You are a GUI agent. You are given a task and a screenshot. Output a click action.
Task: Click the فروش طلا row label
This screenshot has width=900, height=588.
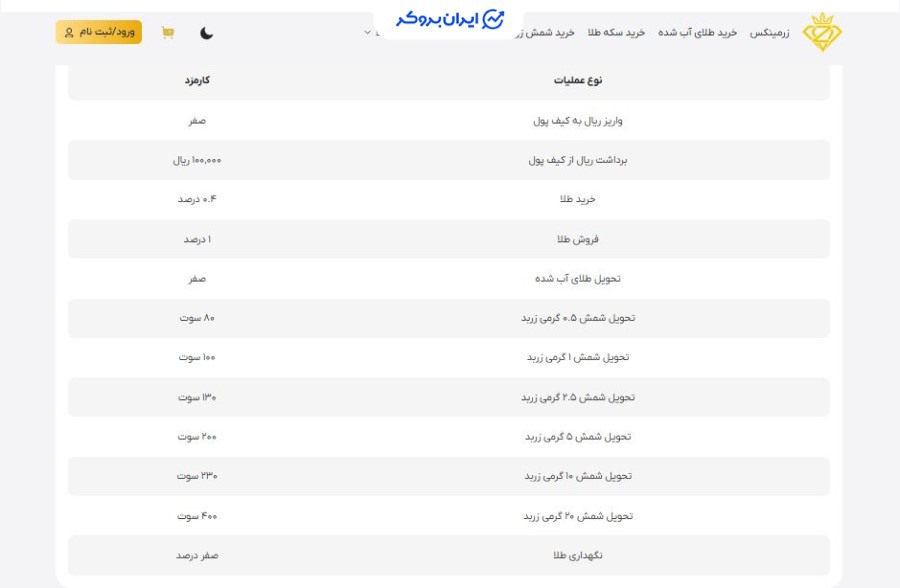point(578,239)
